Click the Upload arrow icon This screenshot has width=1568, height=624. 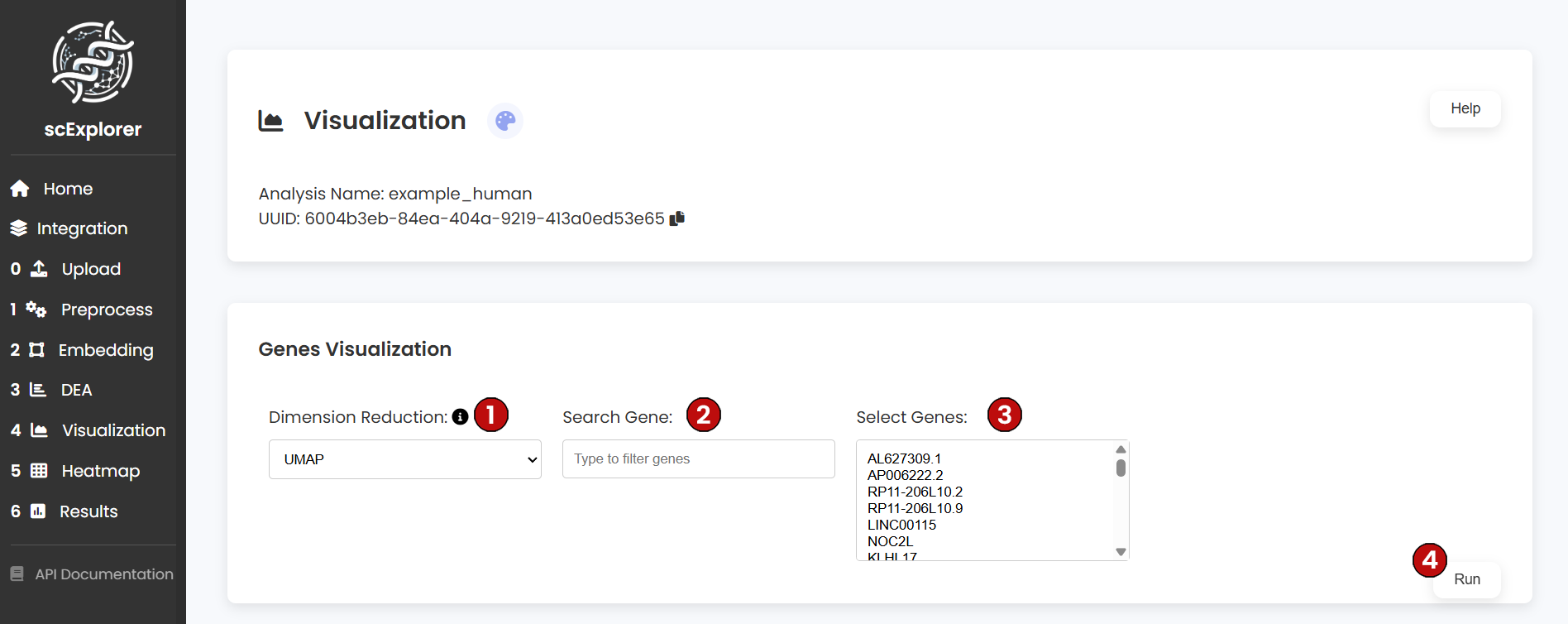click(x=39, y=269)
